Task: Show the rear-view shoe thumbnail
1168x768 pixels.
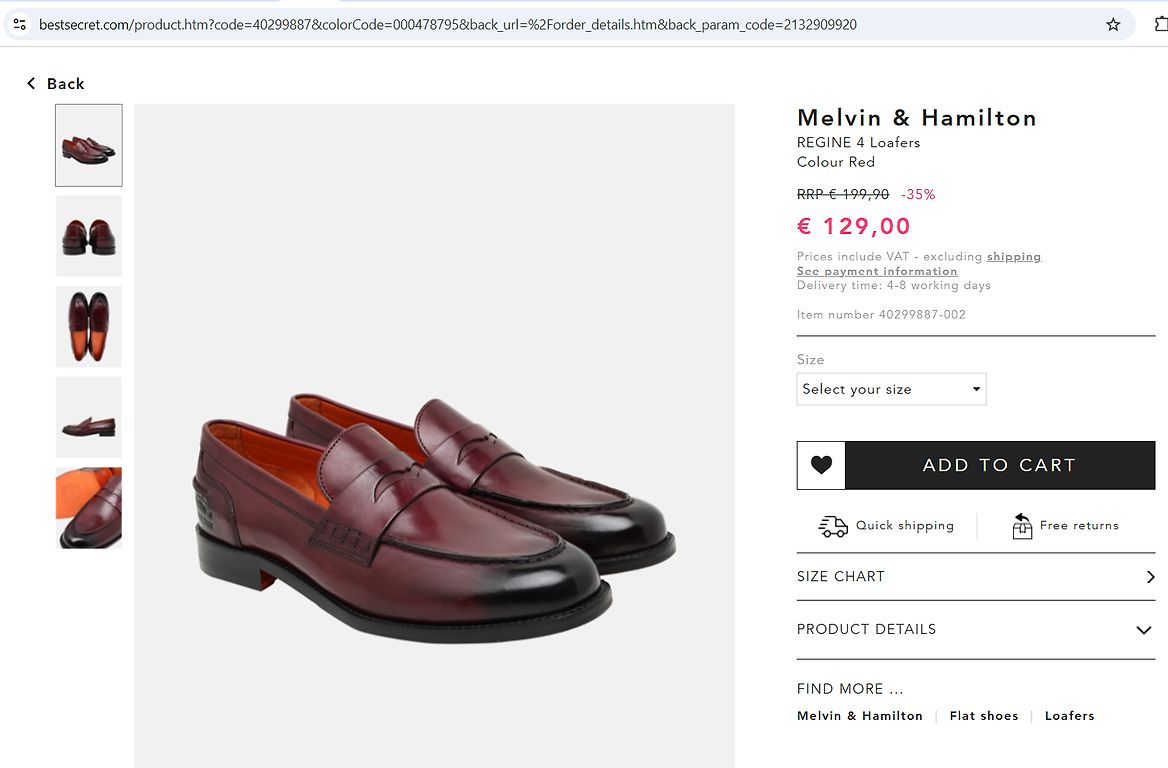Action: click(89, 236)
